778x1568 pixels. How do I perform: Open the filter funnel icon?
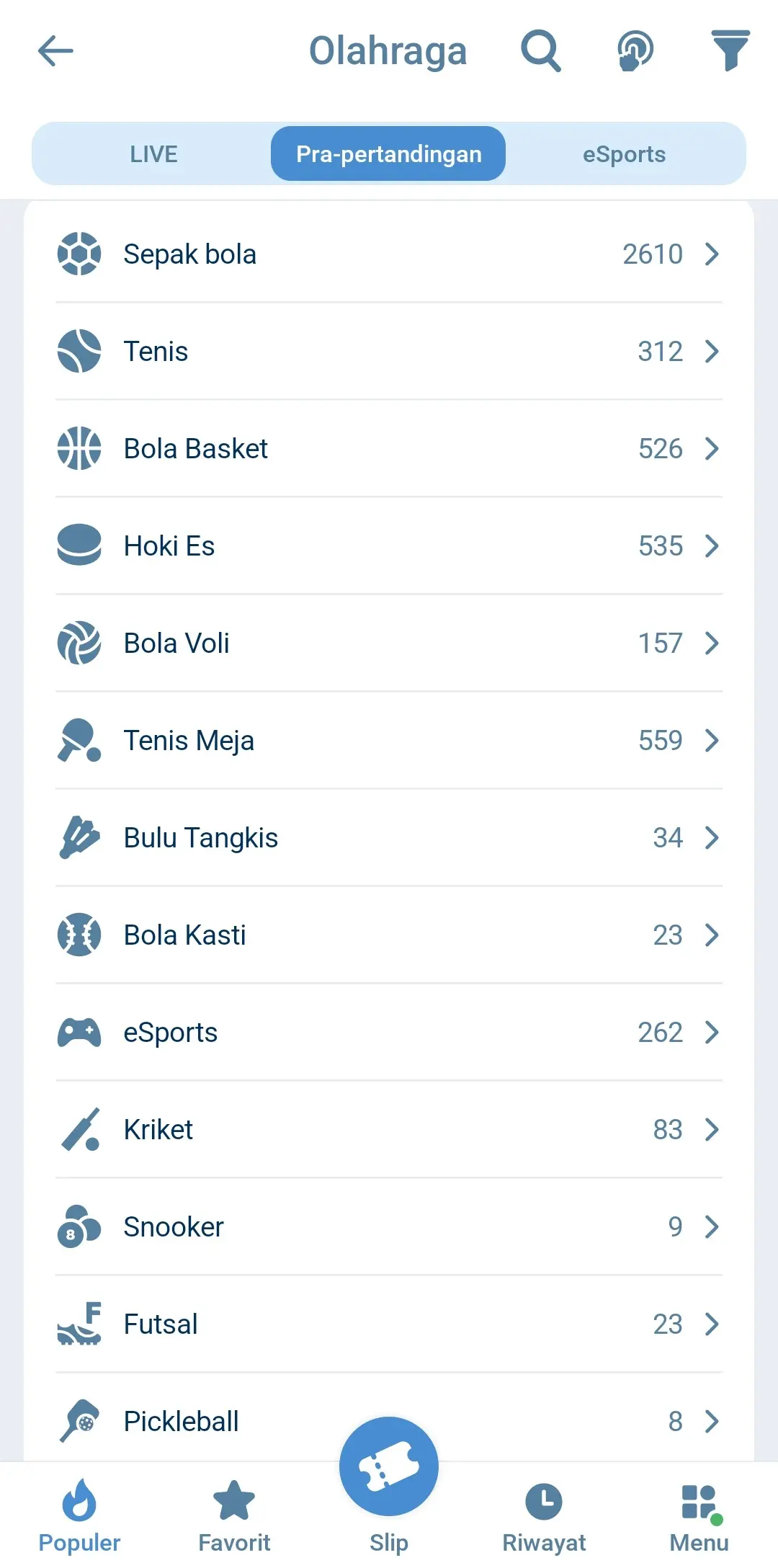point(730,50)
